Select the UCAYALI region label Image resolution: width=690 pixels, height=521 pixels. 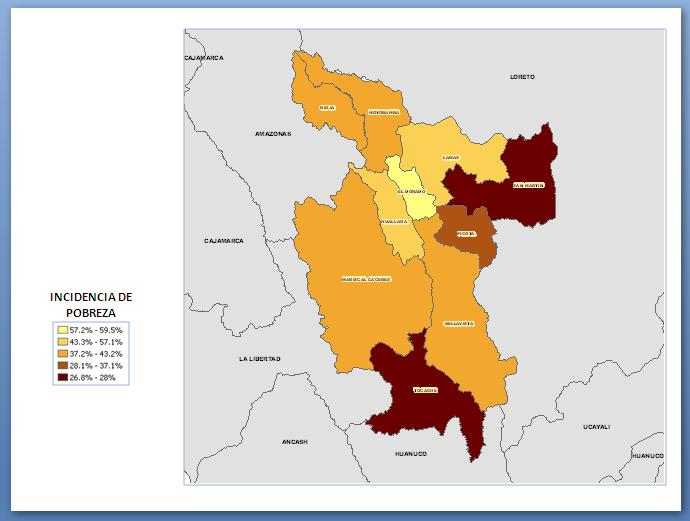[596, 427]
